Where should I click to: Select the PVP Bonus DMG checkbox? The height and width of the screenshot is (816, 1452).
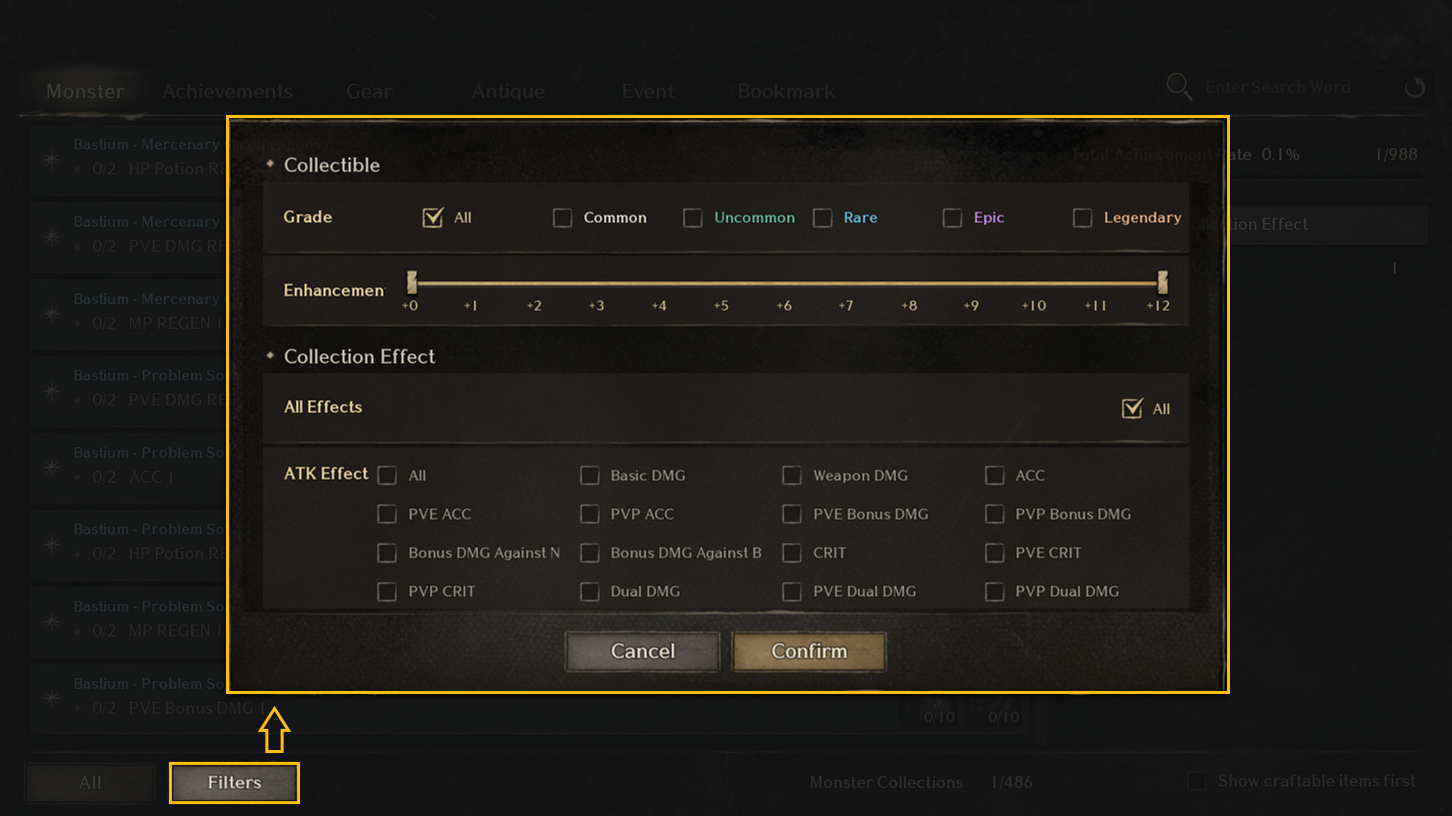click(995, 514)
